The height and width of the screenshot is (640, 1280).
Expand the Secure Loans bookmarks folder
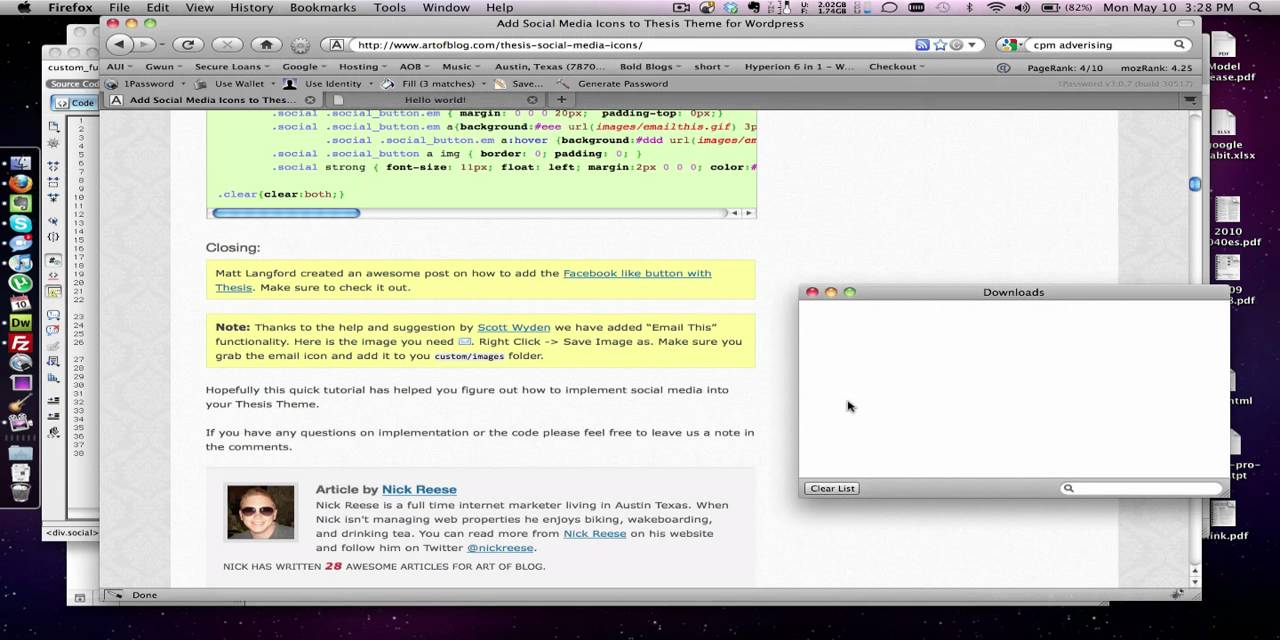tap(232, 67)
